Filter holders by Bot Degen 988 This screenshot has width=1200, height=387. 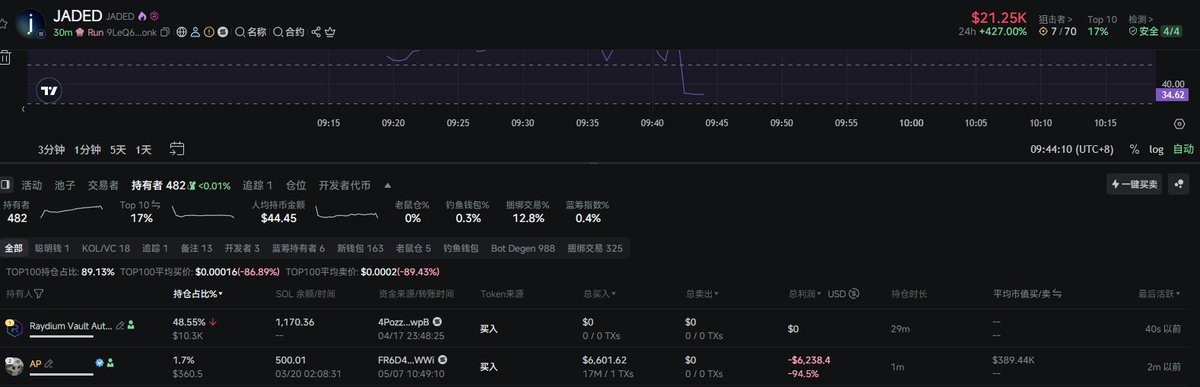524,247
